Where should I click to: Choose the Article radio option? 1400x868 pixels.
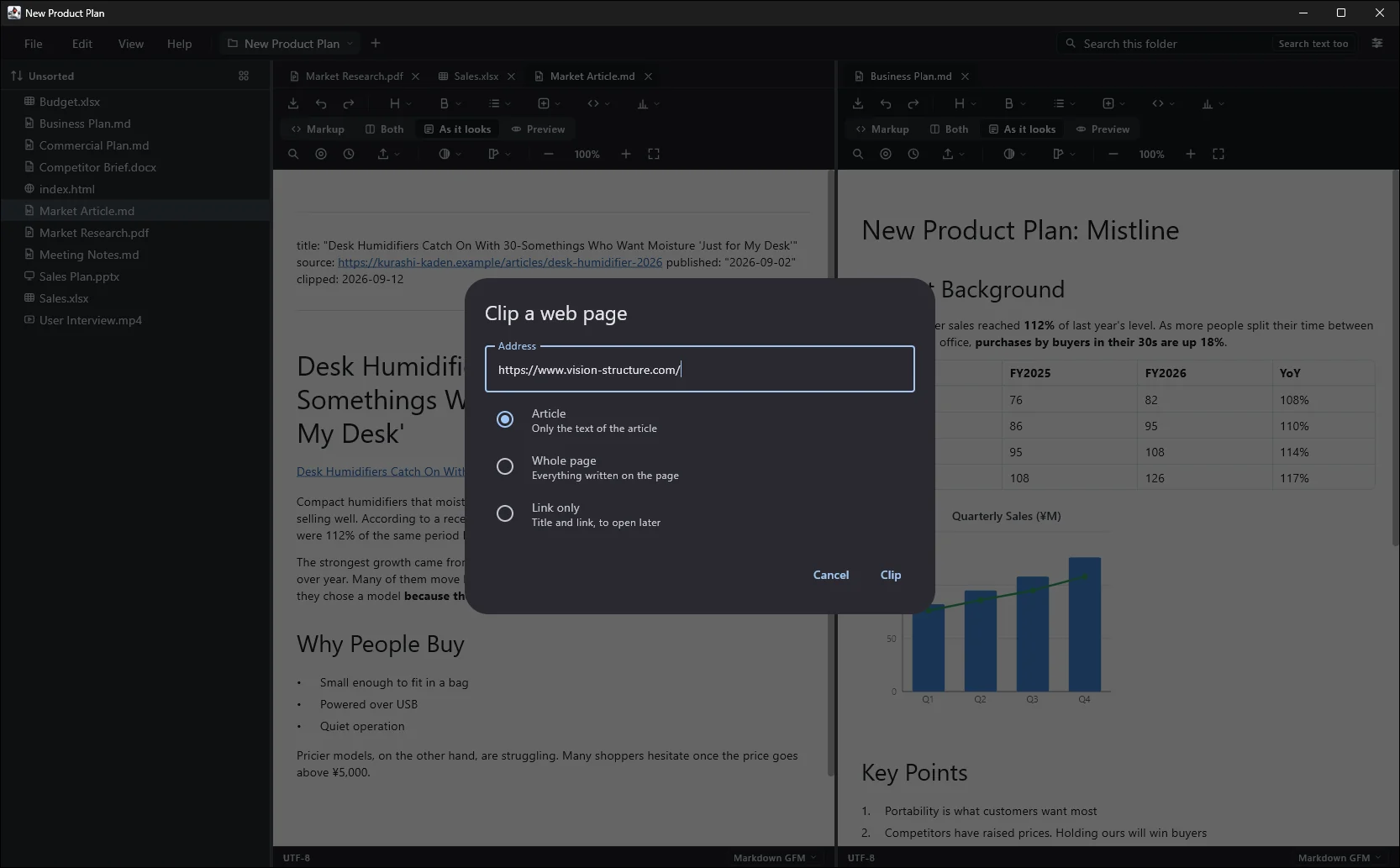tap(505, 419)
